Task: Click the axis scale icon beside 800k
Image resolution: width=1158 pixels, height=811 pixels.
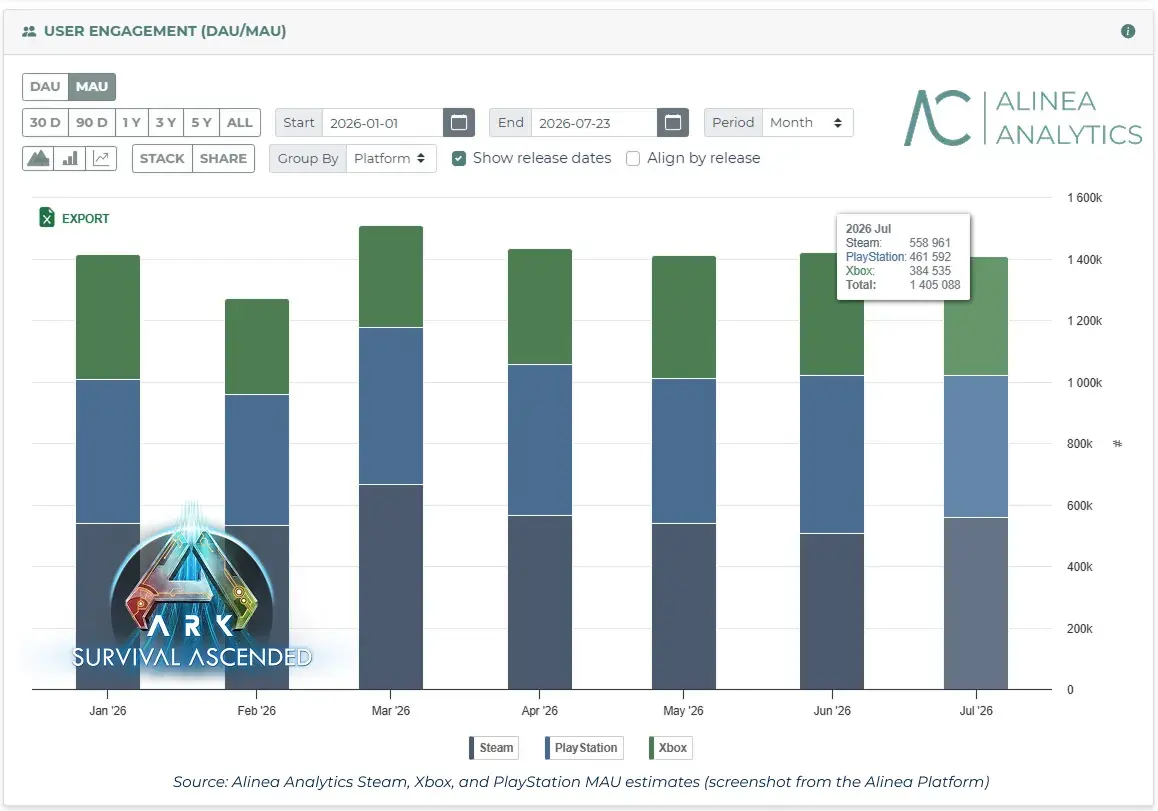Action: pos(1117,444)
